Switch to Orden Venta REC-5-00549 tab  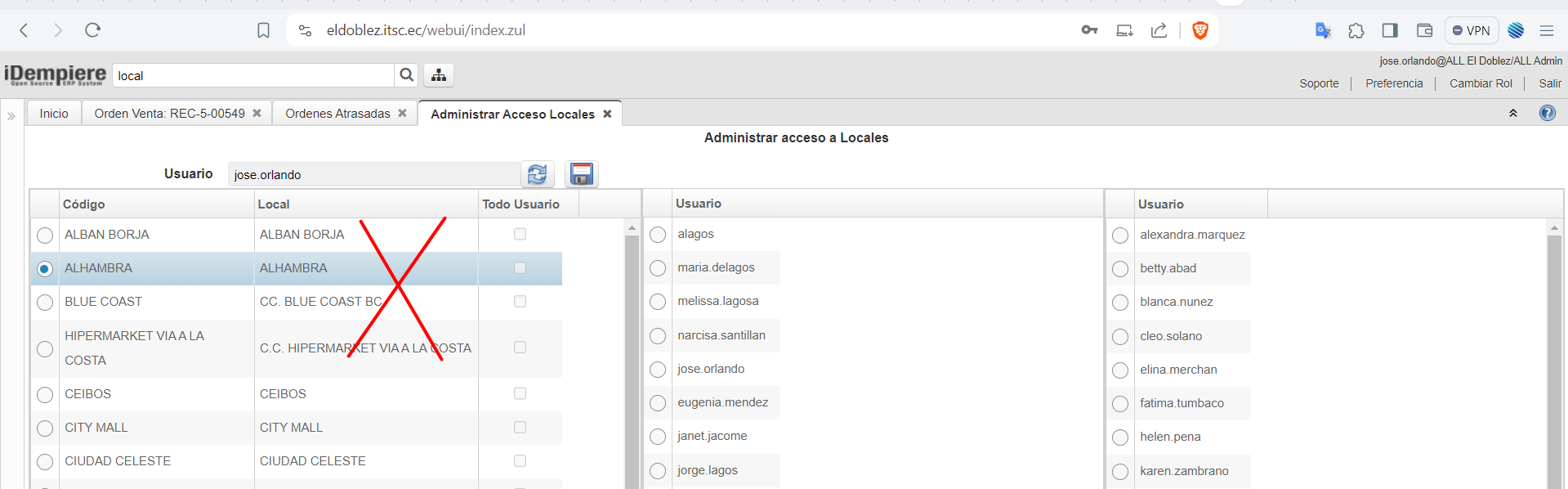(x=169, y=114)
